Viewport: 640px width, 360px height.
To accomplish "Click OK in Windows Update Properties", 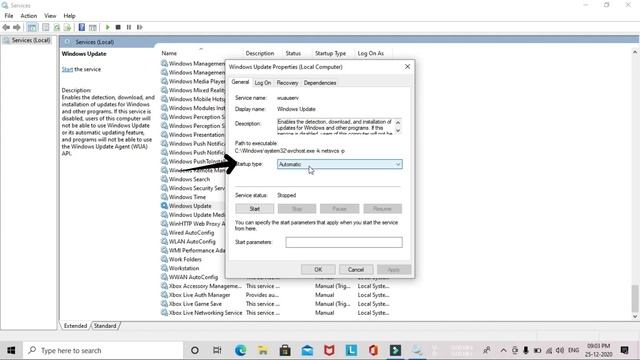I will (x=318, y=269).
